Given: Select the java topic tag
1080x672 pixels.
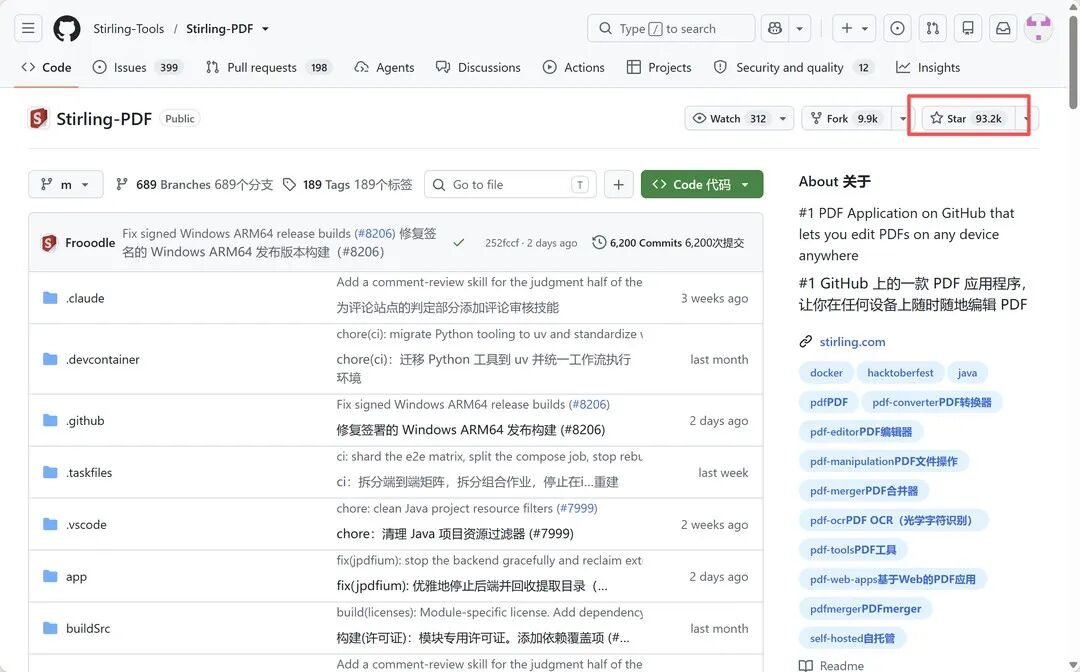Looking at the screenshot, I should [967, 372].
